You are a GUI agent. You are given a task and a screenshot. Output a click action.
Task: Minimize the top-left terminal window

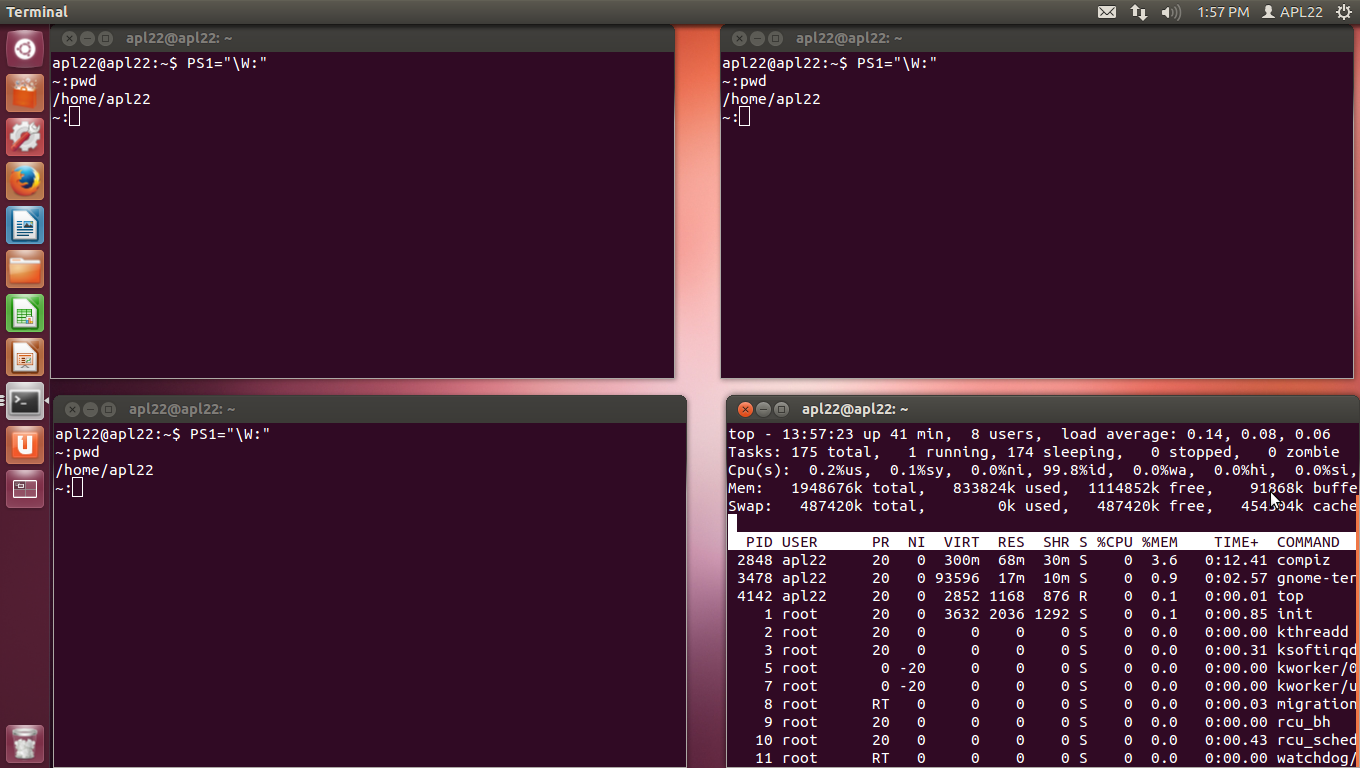(87, 38)
